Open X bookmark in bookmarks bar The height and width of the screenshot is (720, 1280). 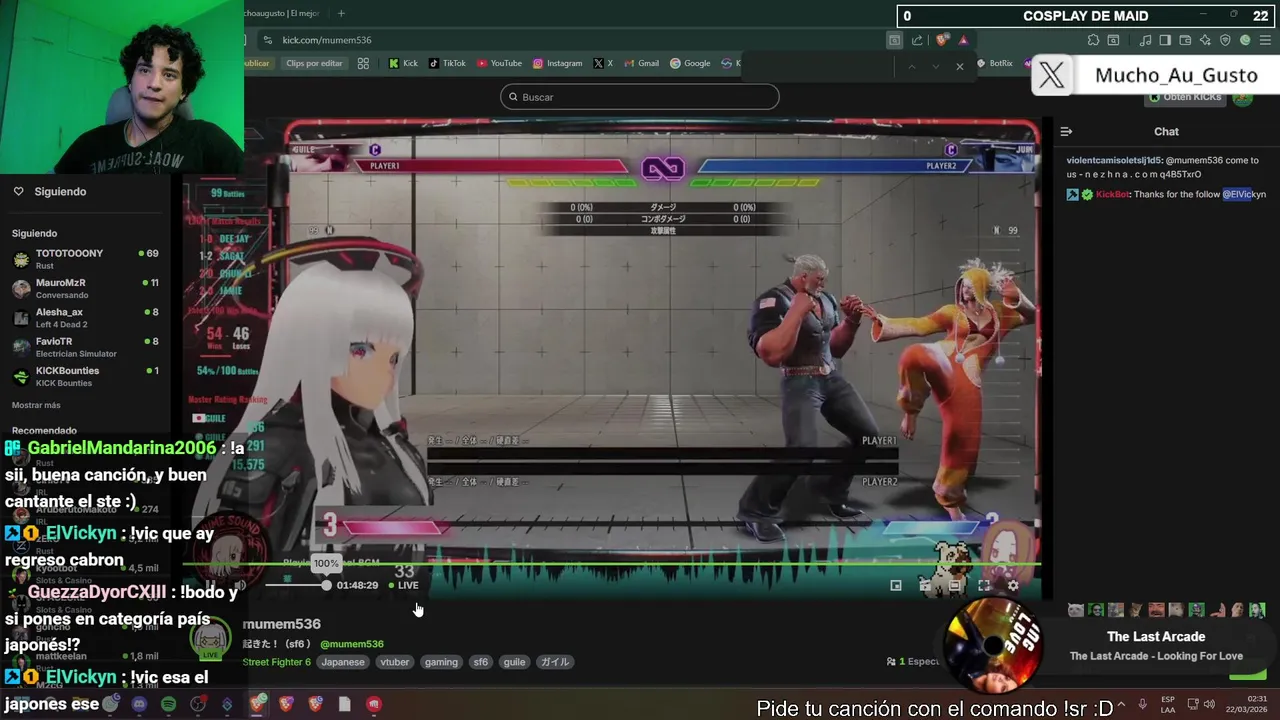pyautogui.click(x=603, y=63)
